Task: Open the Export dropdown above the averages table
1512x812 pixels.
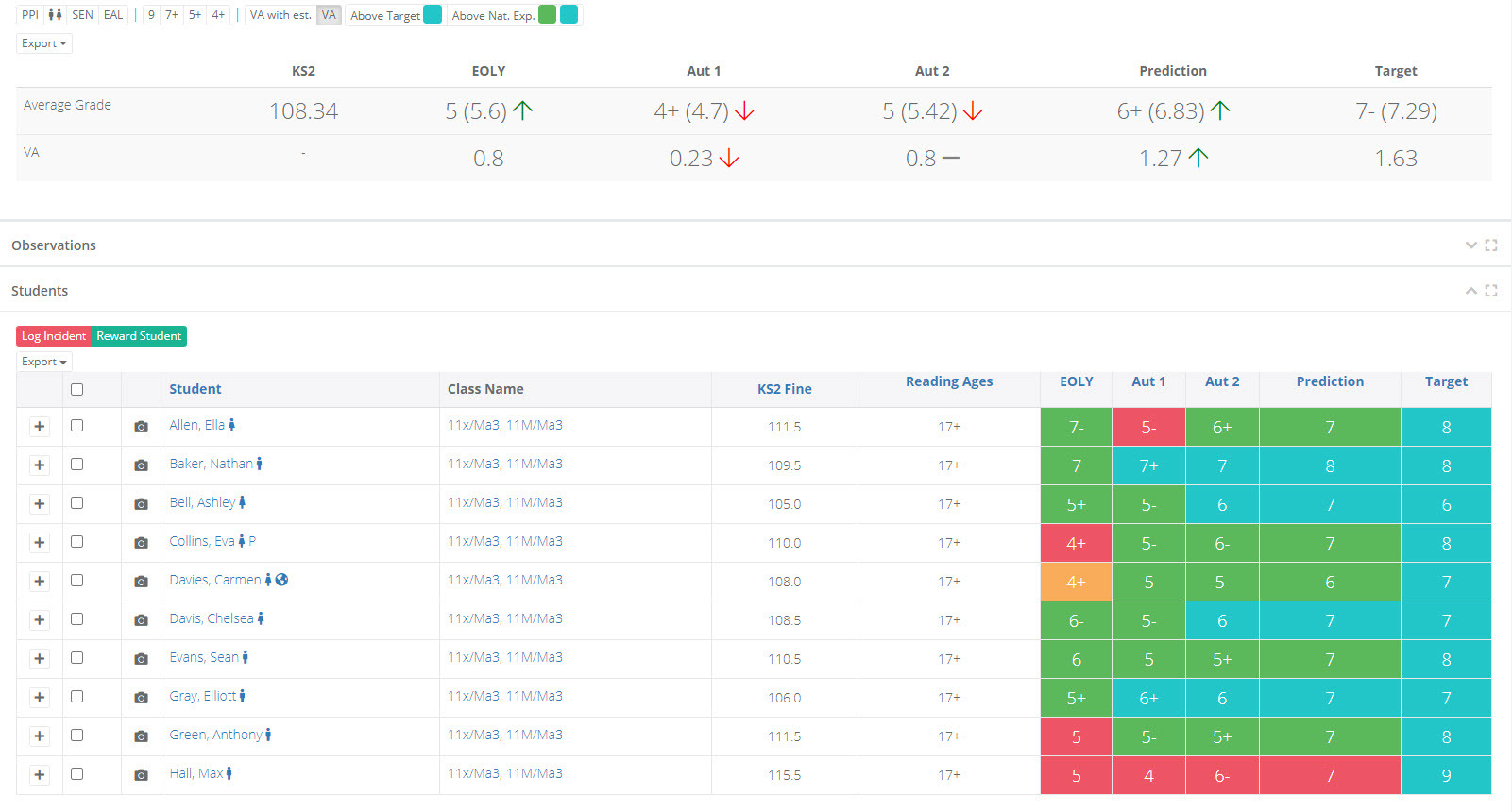Action: pos(44,43)
